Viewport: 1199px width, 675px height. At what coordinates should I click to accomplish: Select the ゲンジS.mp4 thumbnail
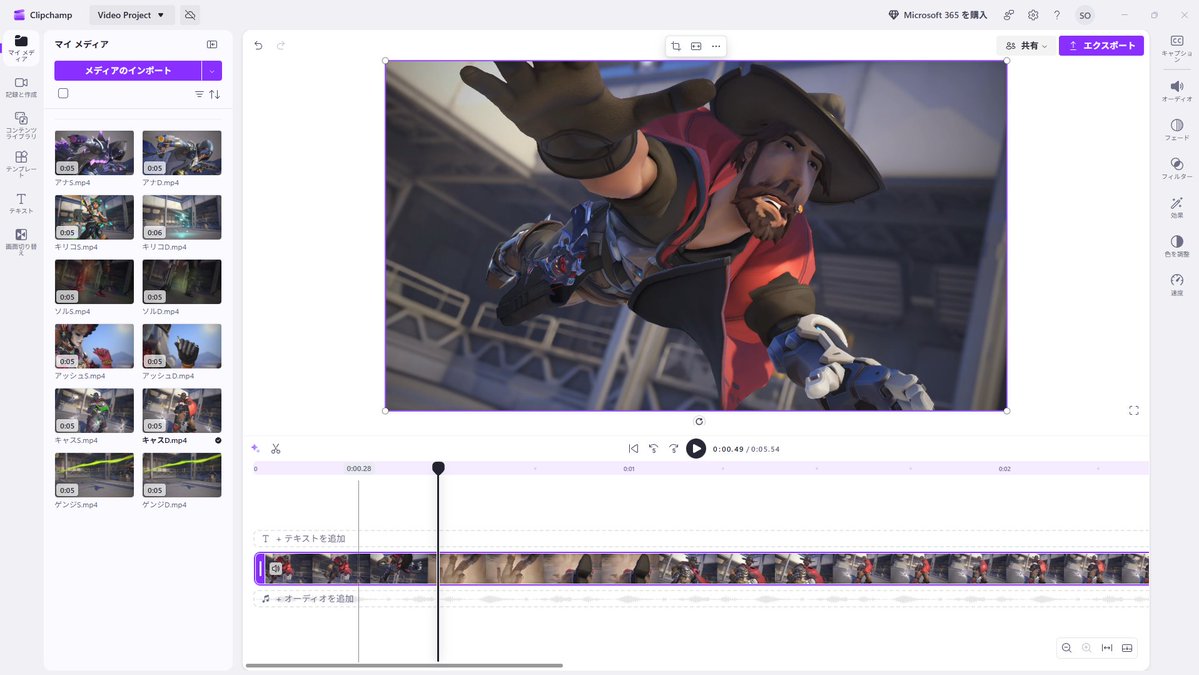click(x=94, y=475)
